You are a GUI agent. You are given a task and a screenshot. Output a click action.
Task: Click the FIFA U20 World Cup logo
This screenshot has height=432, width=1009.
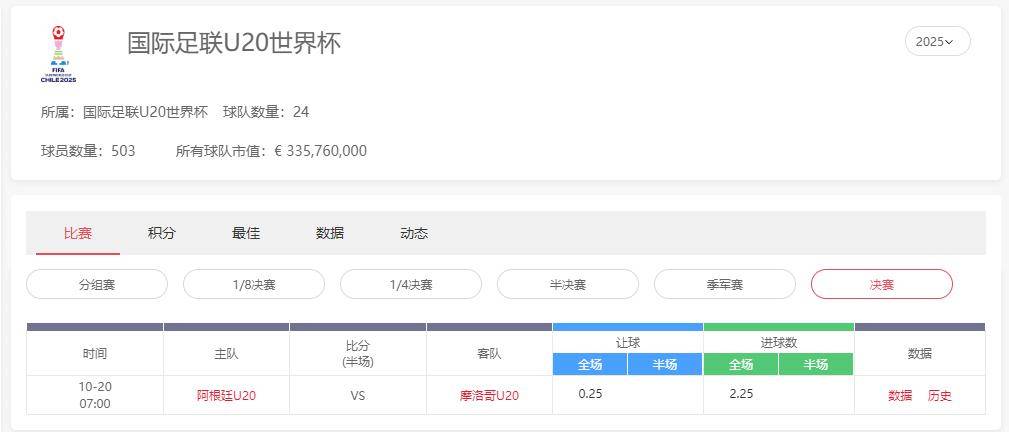pos(58,54)
